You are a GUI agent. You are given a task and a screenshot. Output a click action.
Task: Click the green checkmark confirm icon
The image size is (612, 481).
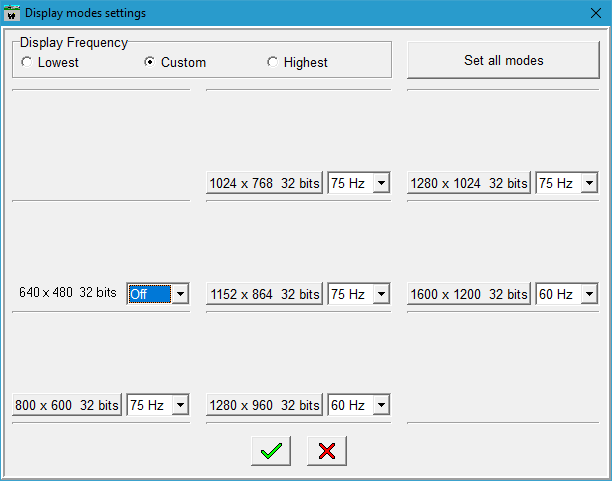tap(270, 451)
